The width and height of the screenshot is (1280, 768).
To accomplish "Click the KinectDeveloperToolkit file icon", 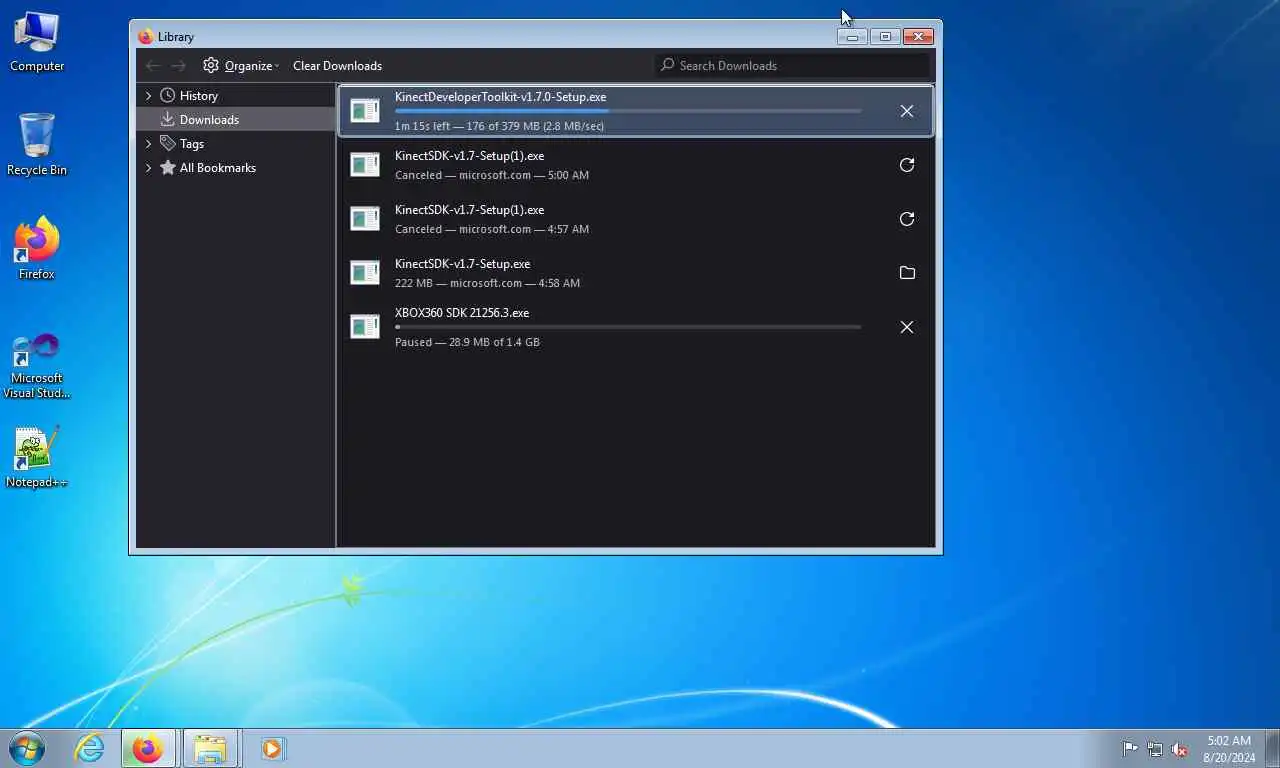I will (365, 111).
